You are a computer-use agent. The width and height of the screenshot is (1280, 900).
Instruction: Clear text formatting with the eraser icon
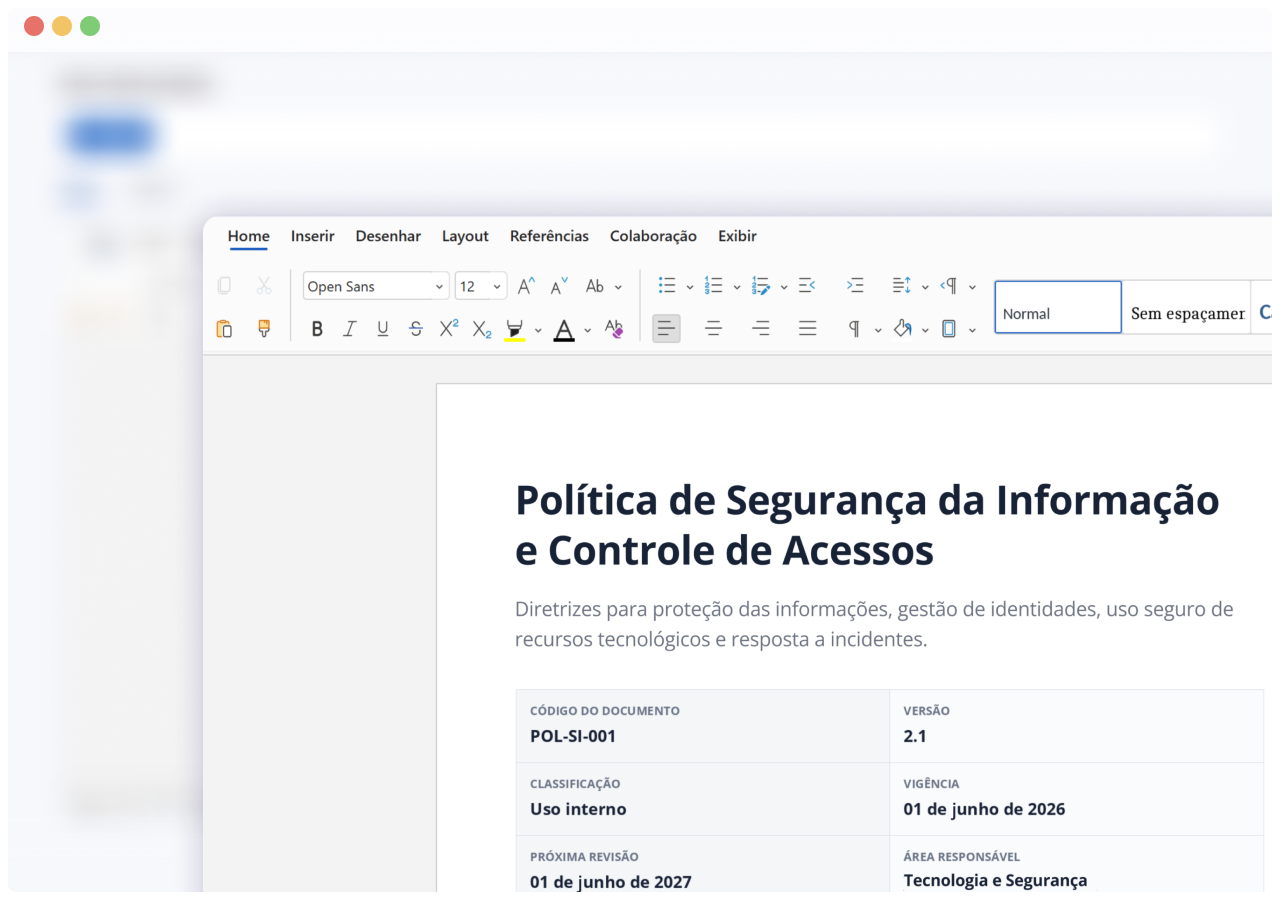(x=614, y=328)
